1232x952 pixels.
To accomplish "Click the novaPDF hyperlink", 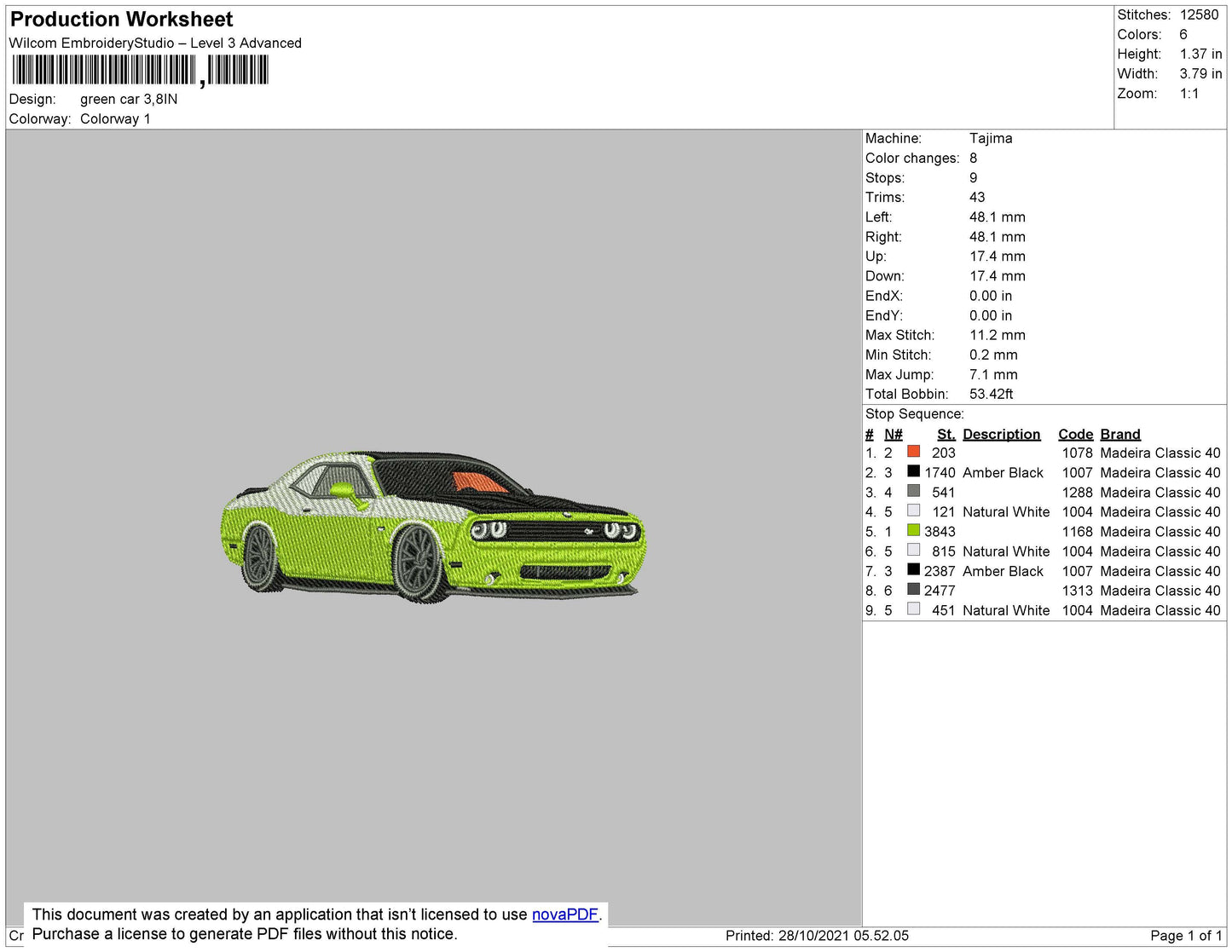I will click(564, 914).
